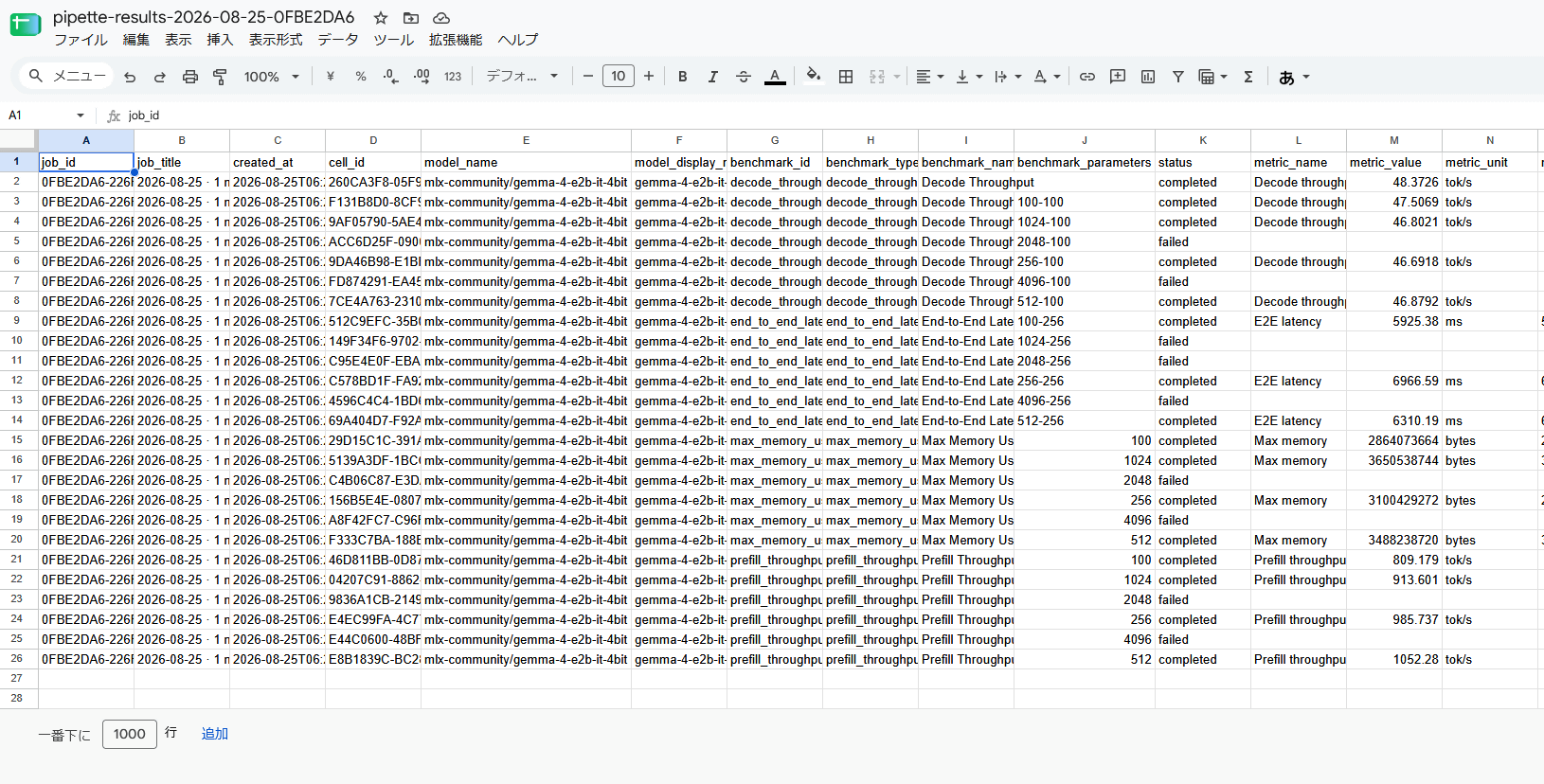The image size is (1544, 784).
Task: Open the font family dropdown
Action: pyautogui.click(x=522, y=77)
